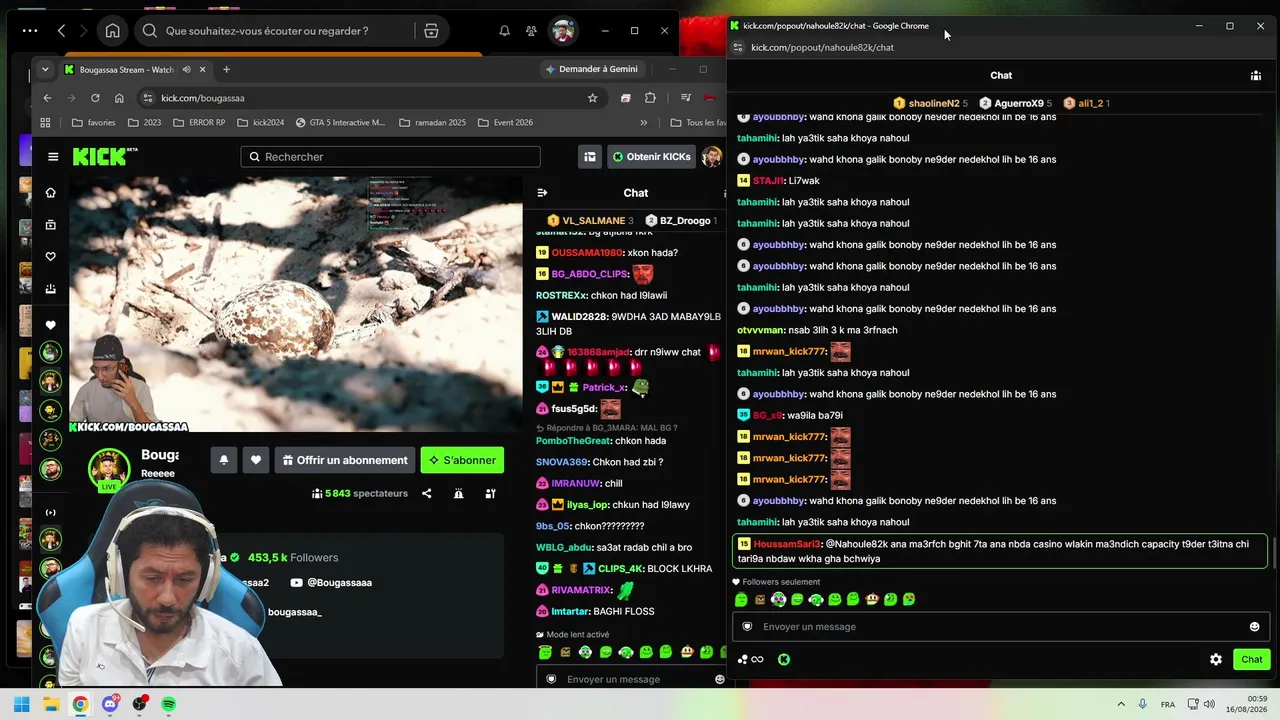Open a new Chrome tab
The width and height of the screenshot is (1280, 720).
coord(226,70)
